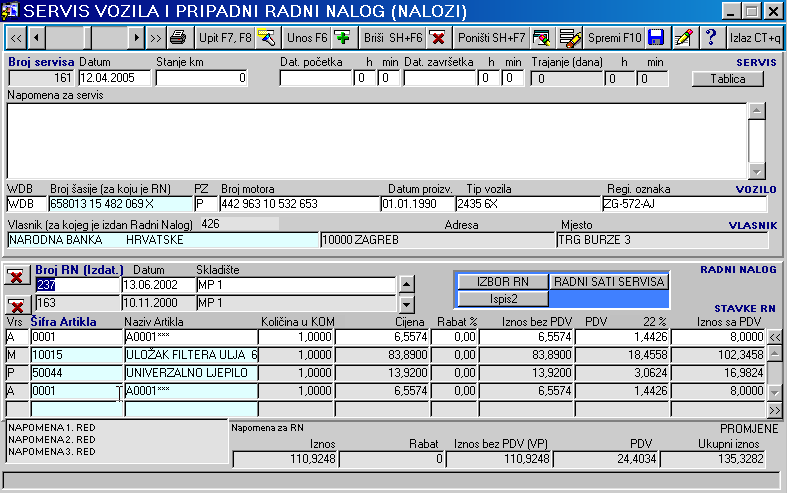Click the icon right of Poništi SH+F7

(x=542, y=38)
